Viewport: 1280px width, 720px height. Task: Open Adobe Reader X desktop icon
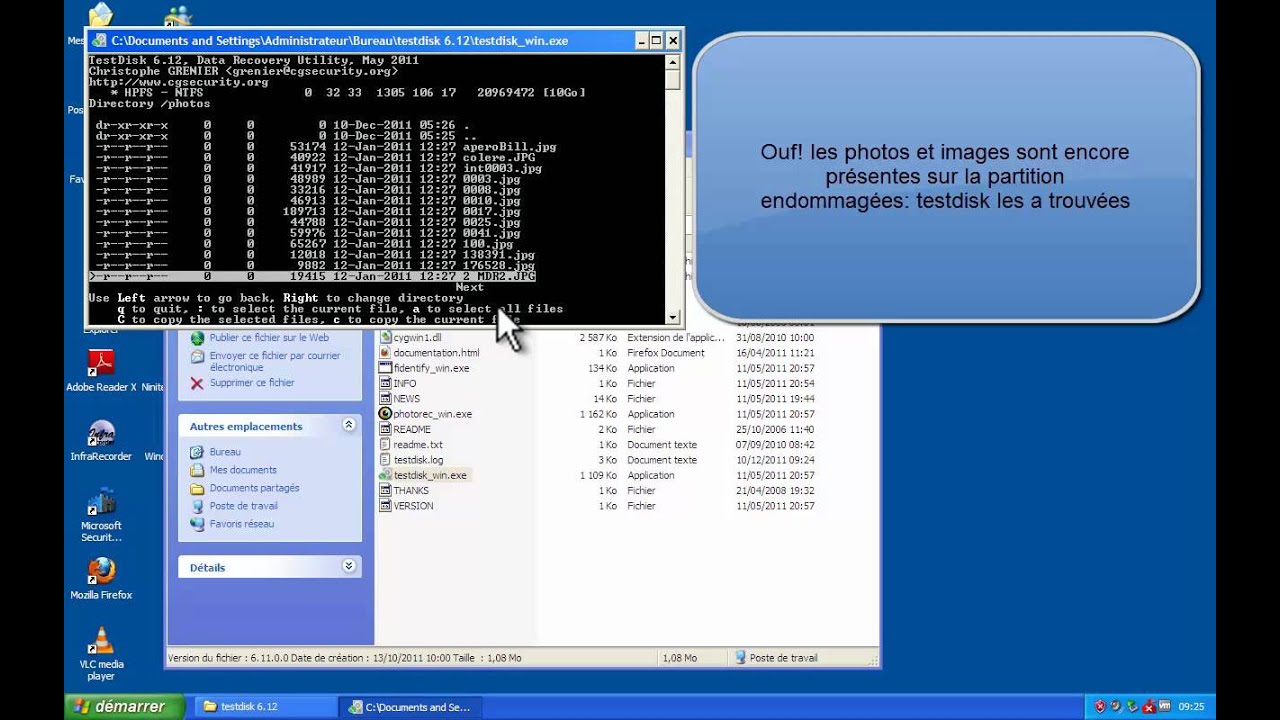(x=101, y=363)
